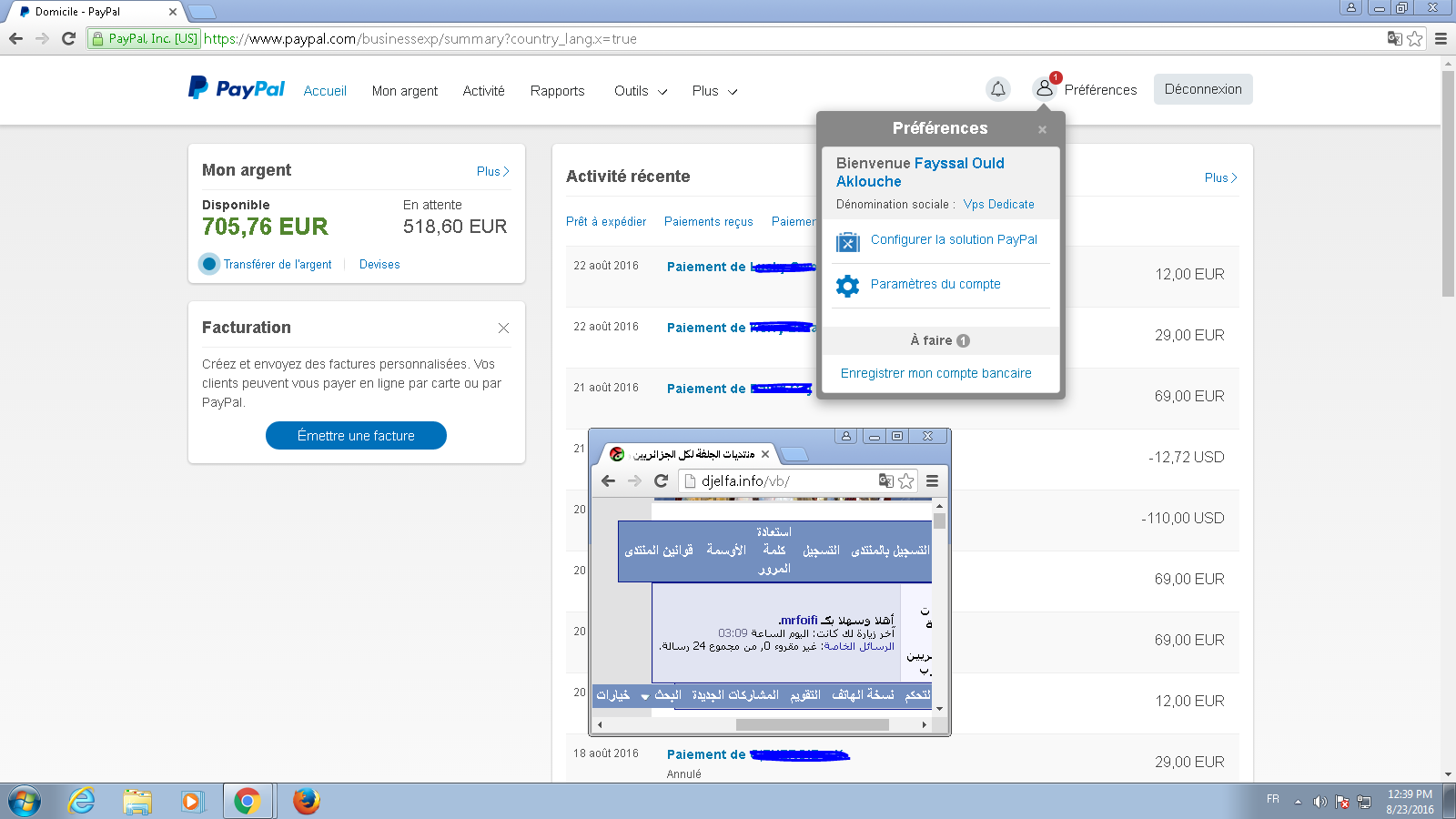Bookmark the PayPal page with the star

click(x=1414, y=38)
